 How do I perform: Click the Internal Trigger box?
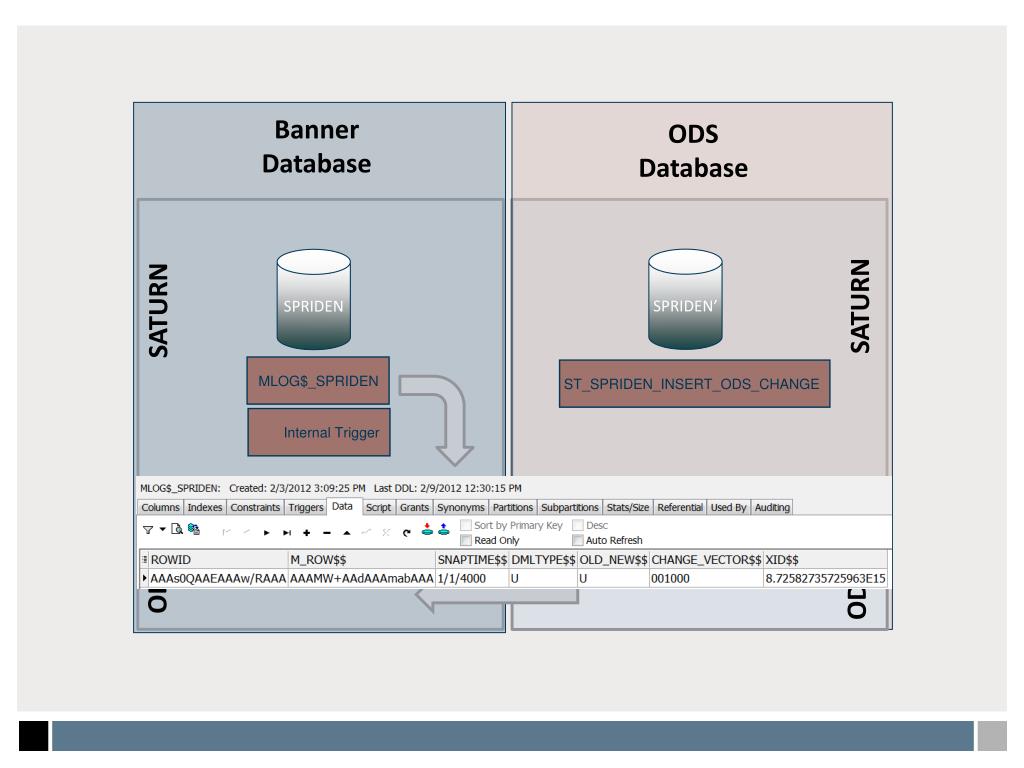(x=319, y=432)
